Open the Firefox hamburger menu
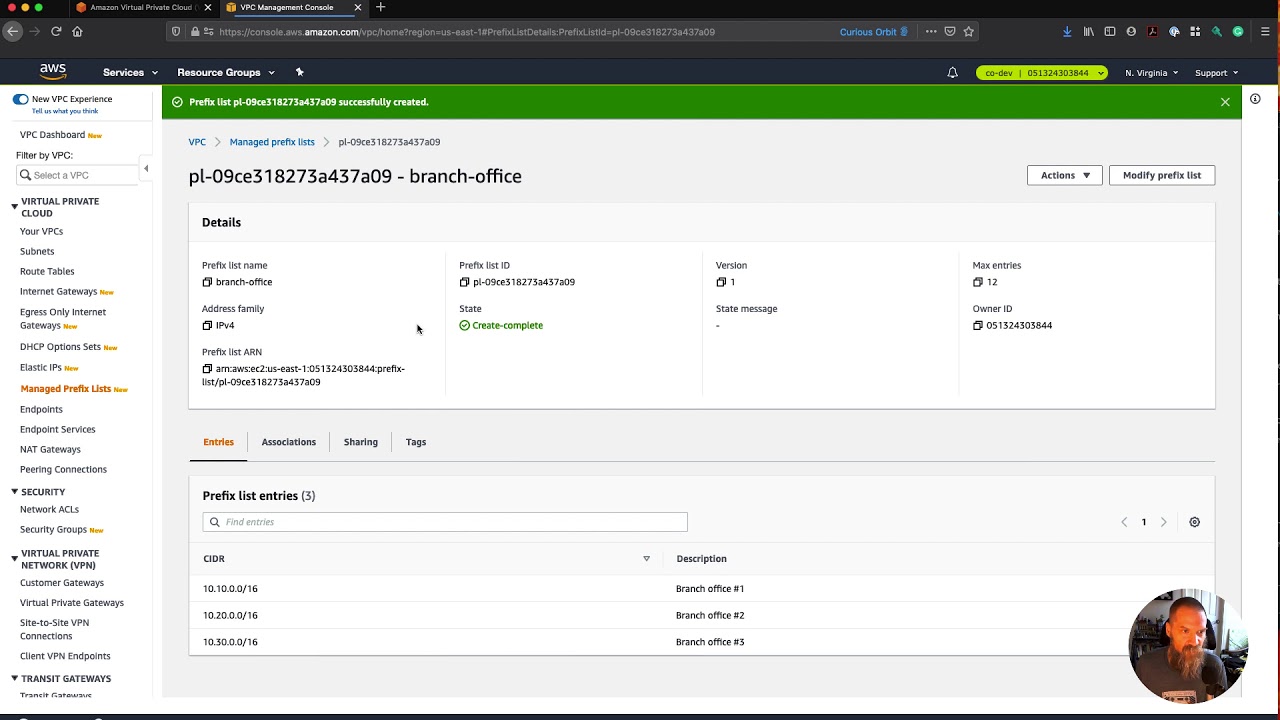This screenshot has width=1280, height=720. coord(1265,32)
